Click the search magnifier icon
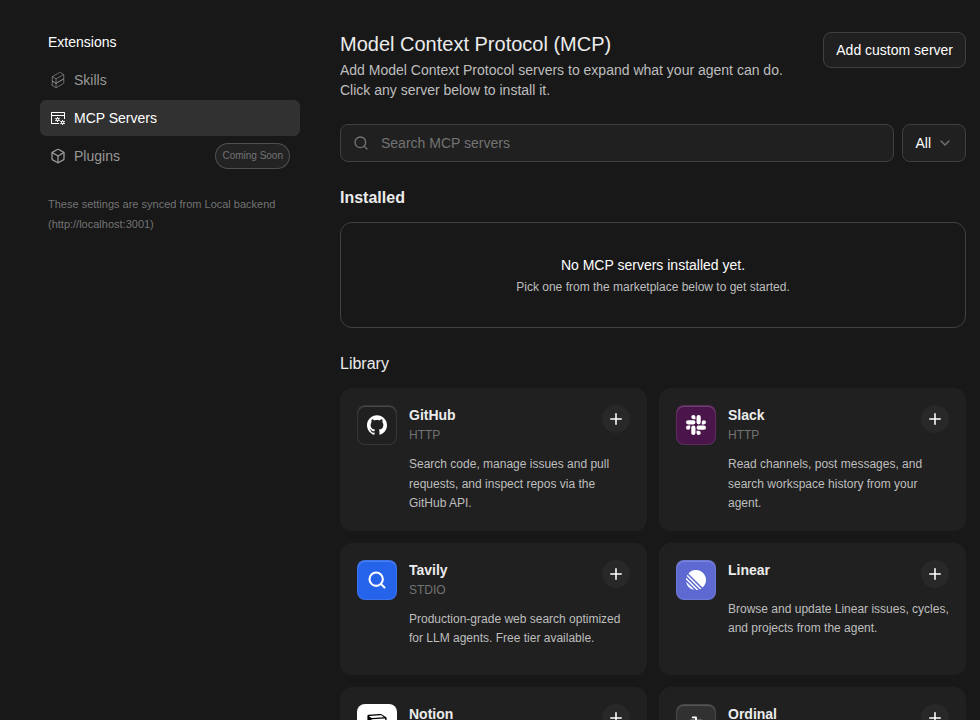The image size is (980, 720). pos(361,143)
